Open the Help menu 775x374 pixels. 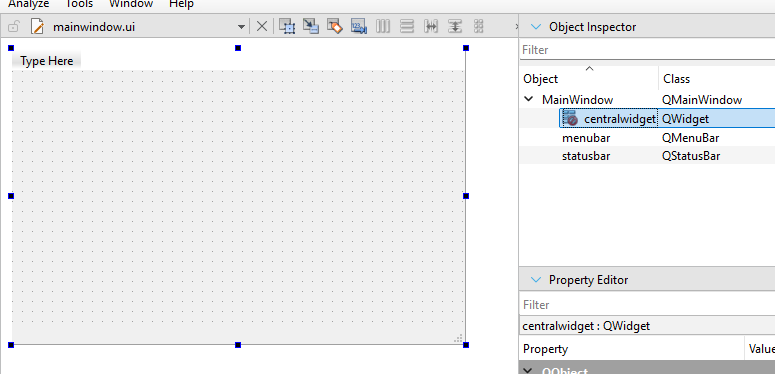pos(181,4)
